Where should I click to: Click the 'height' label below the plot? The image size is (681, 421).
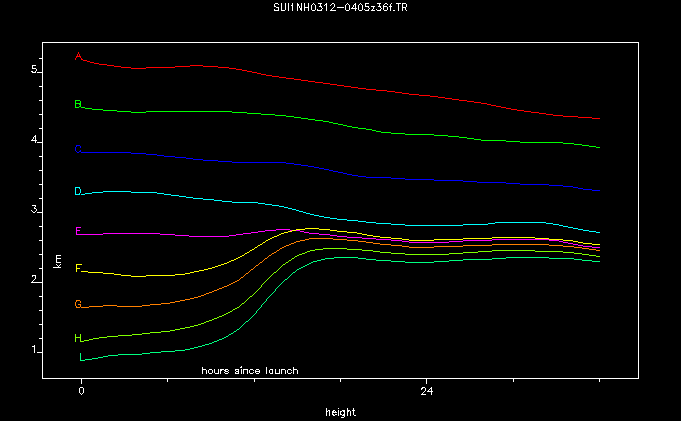[x=340, y=412]
